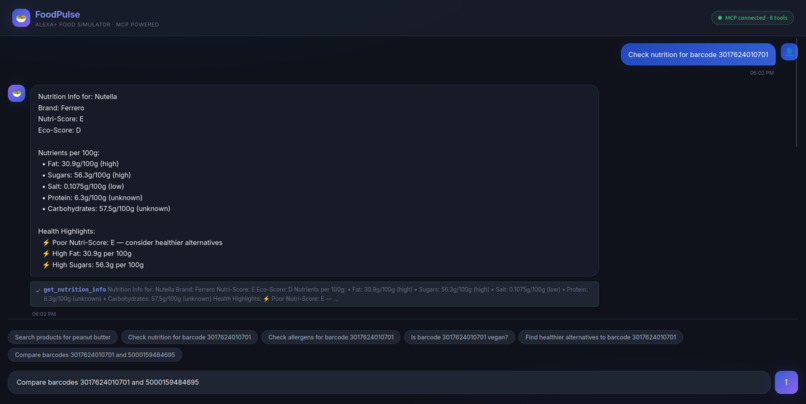
Task: Click the get_nutrition_info checkmark icon
Action: [x=38, y=290]
